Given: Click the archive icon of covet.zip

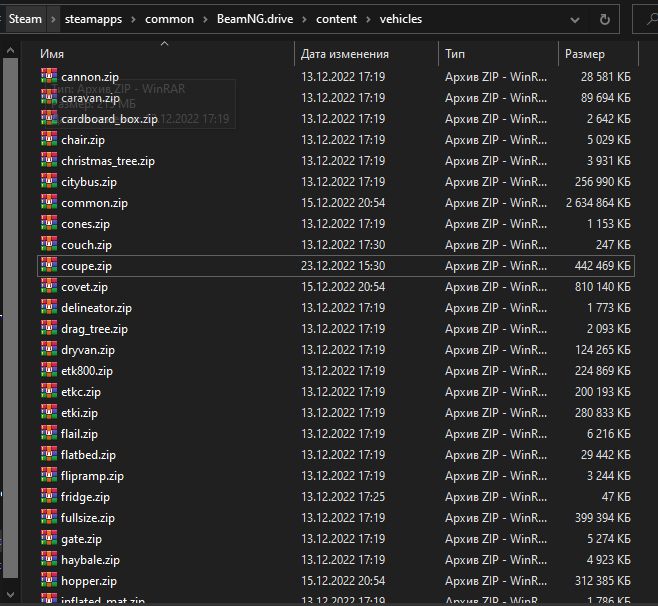Looking at the screenshot, I should pyautogui.click(x=49, y=286).
